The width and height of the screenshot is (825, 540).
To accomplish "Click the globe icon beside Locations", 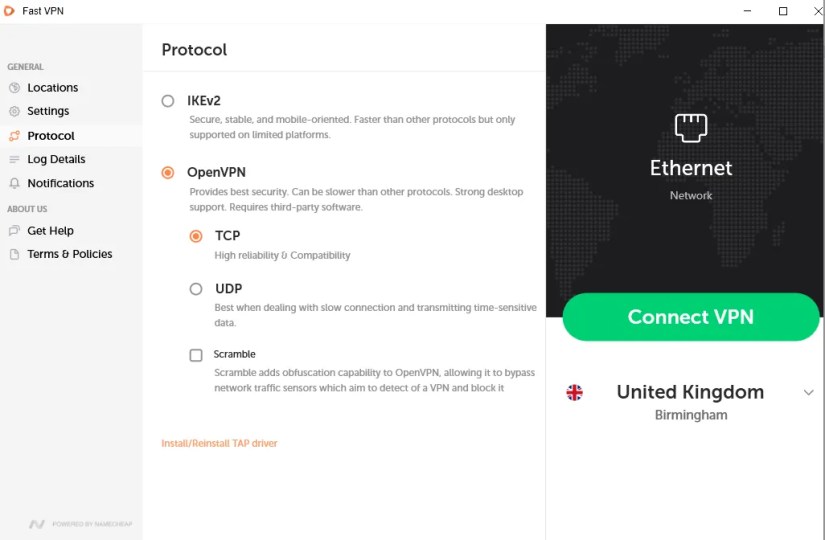I will click(x=15, y=88).
